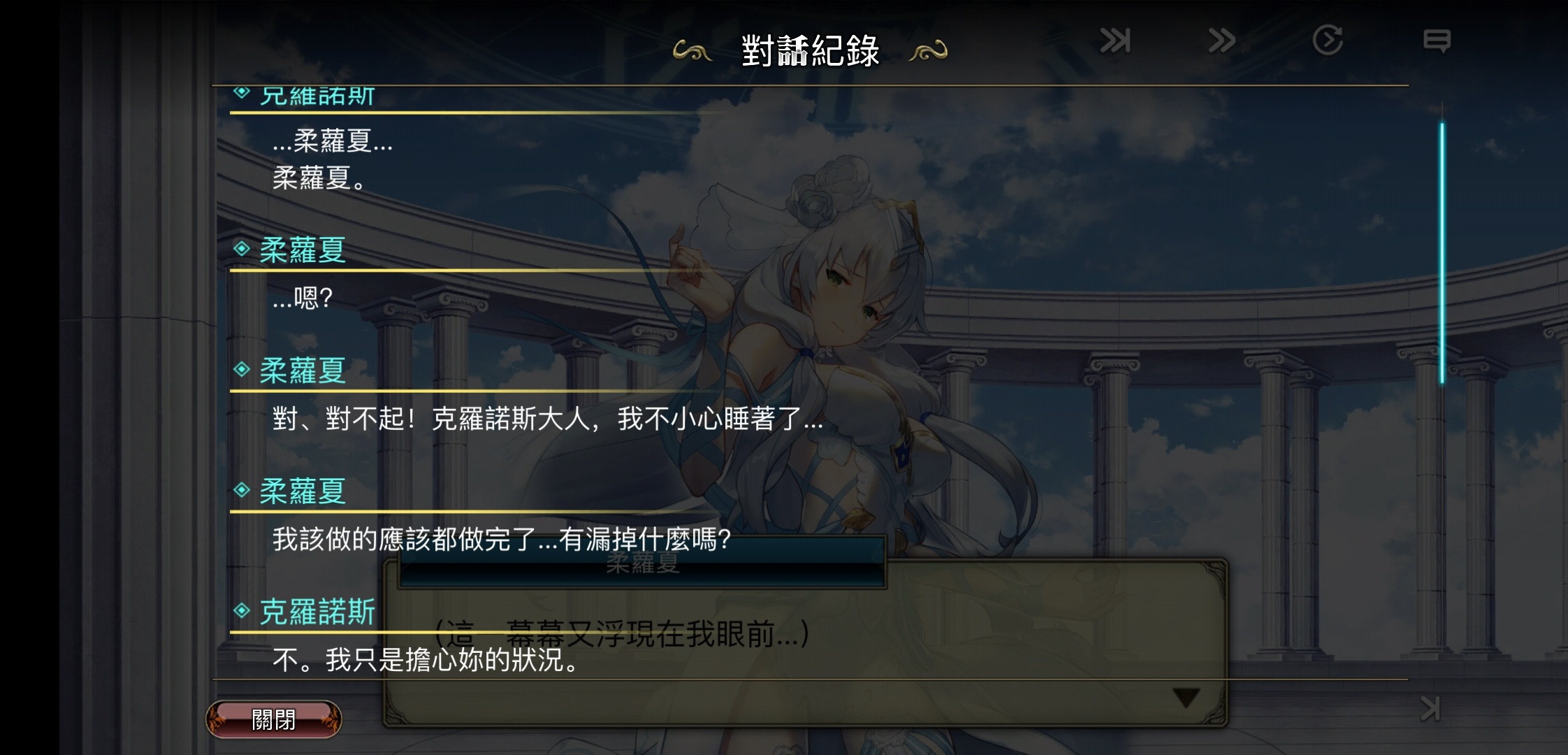The image size is (1568, 755).
Task: Select the 我該做的應該都做完了 dialogue line
Action: (x=501, y=539)
